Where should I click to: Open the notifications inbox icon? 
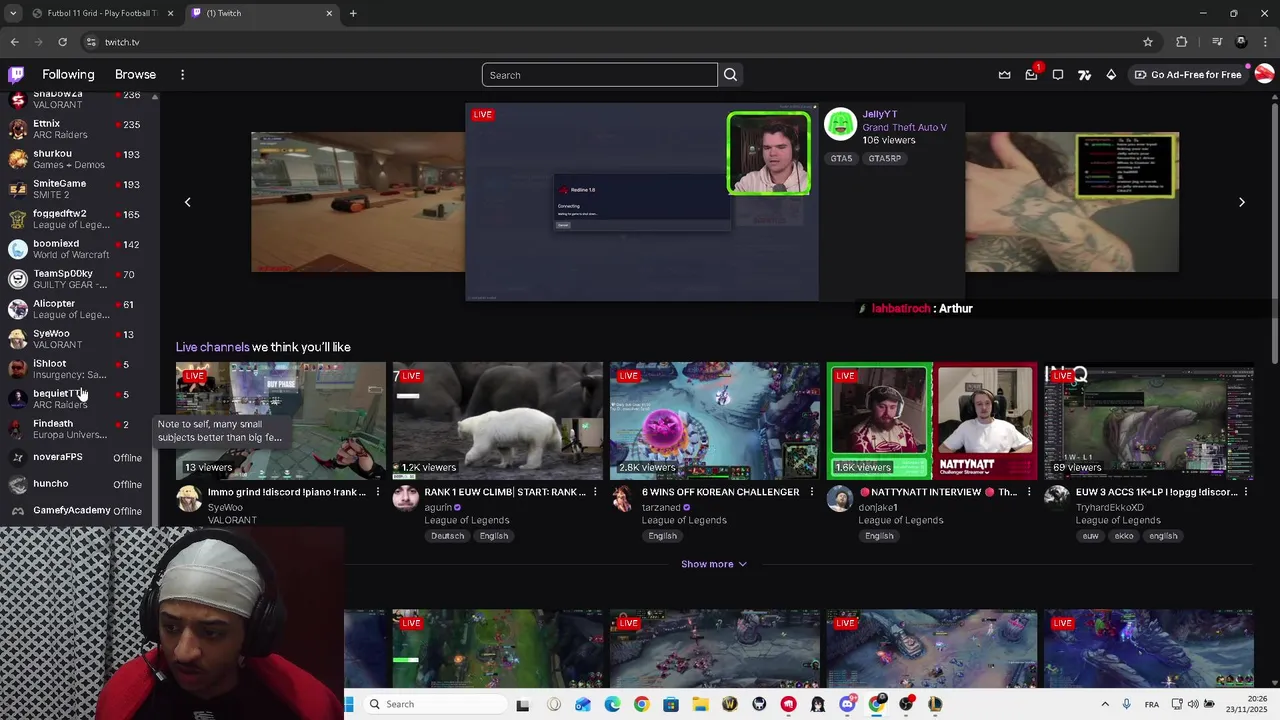(x=1031, y=75)
